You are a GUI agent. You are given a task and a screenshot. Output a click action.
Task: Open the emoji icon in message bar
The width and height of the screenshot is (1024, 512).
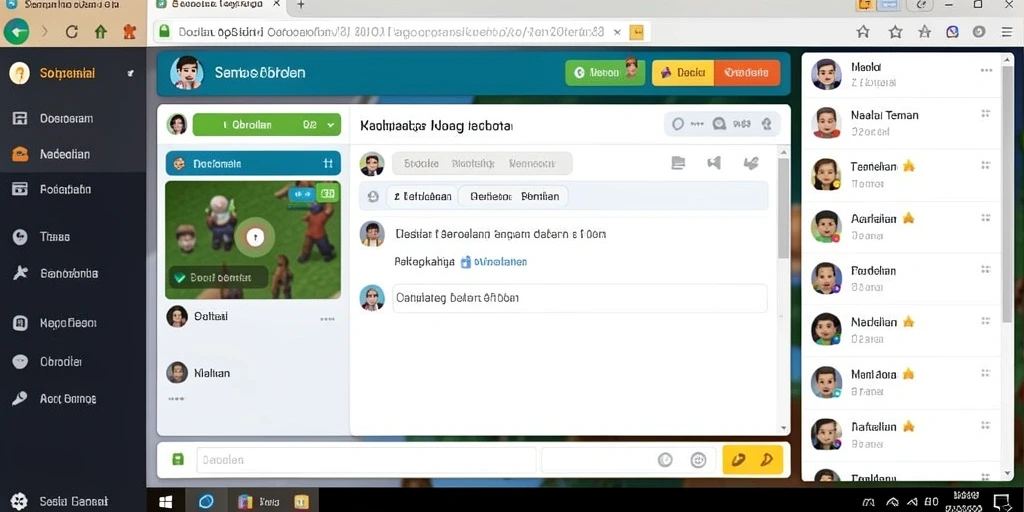[x=698, y=460]
